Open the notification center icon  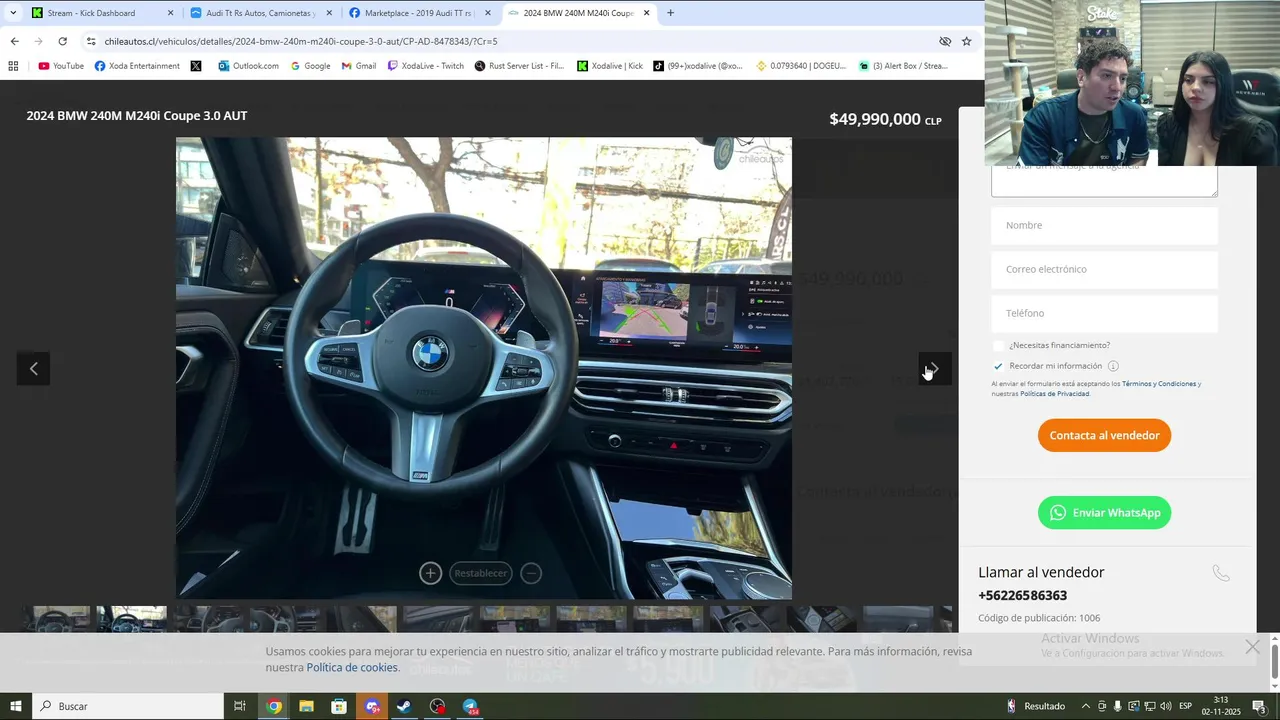[x=1260, y=706]
